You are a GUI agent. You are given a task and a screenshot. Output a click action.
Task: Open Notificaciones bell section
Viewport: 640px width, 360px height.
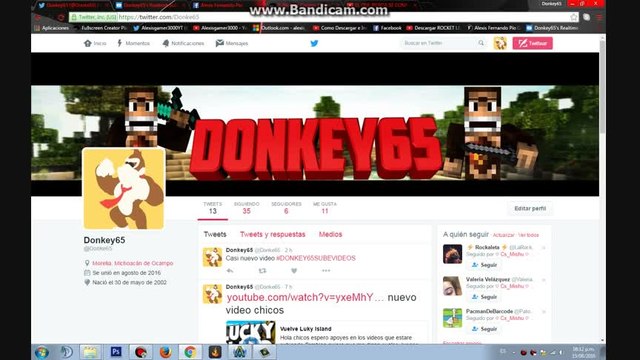(183, 43)
